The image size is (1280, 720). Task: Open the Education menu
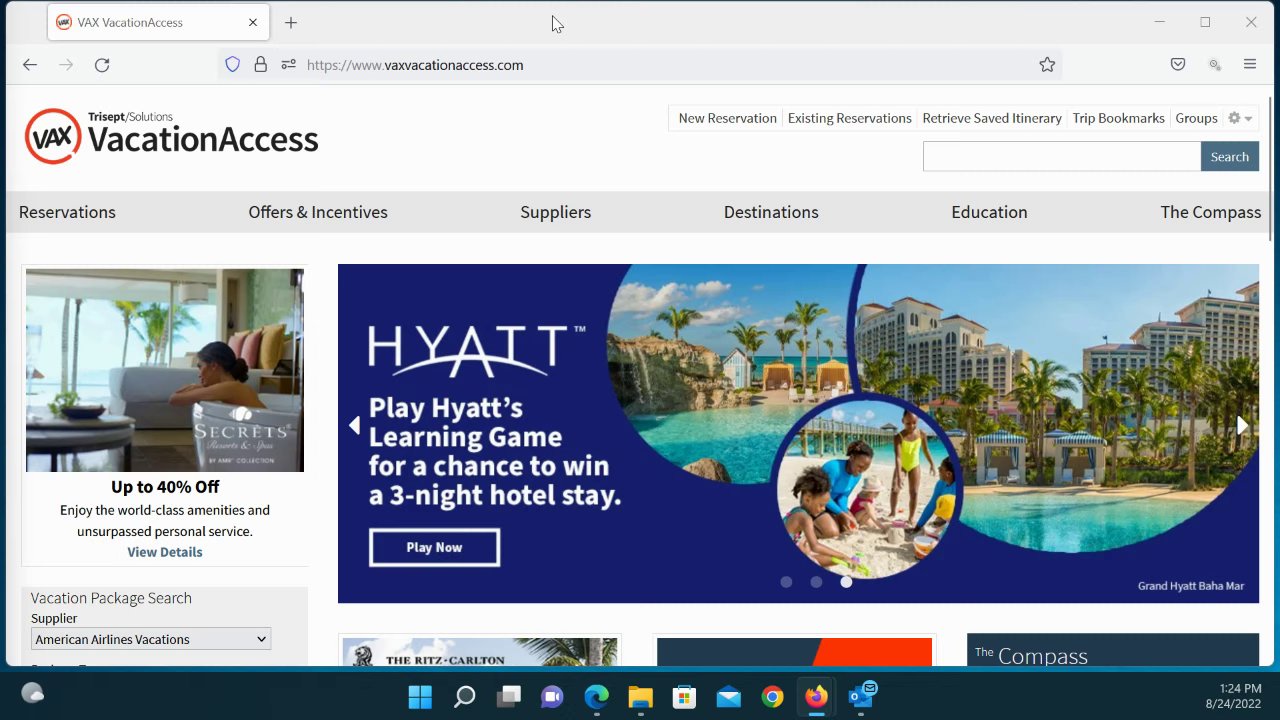989,212
